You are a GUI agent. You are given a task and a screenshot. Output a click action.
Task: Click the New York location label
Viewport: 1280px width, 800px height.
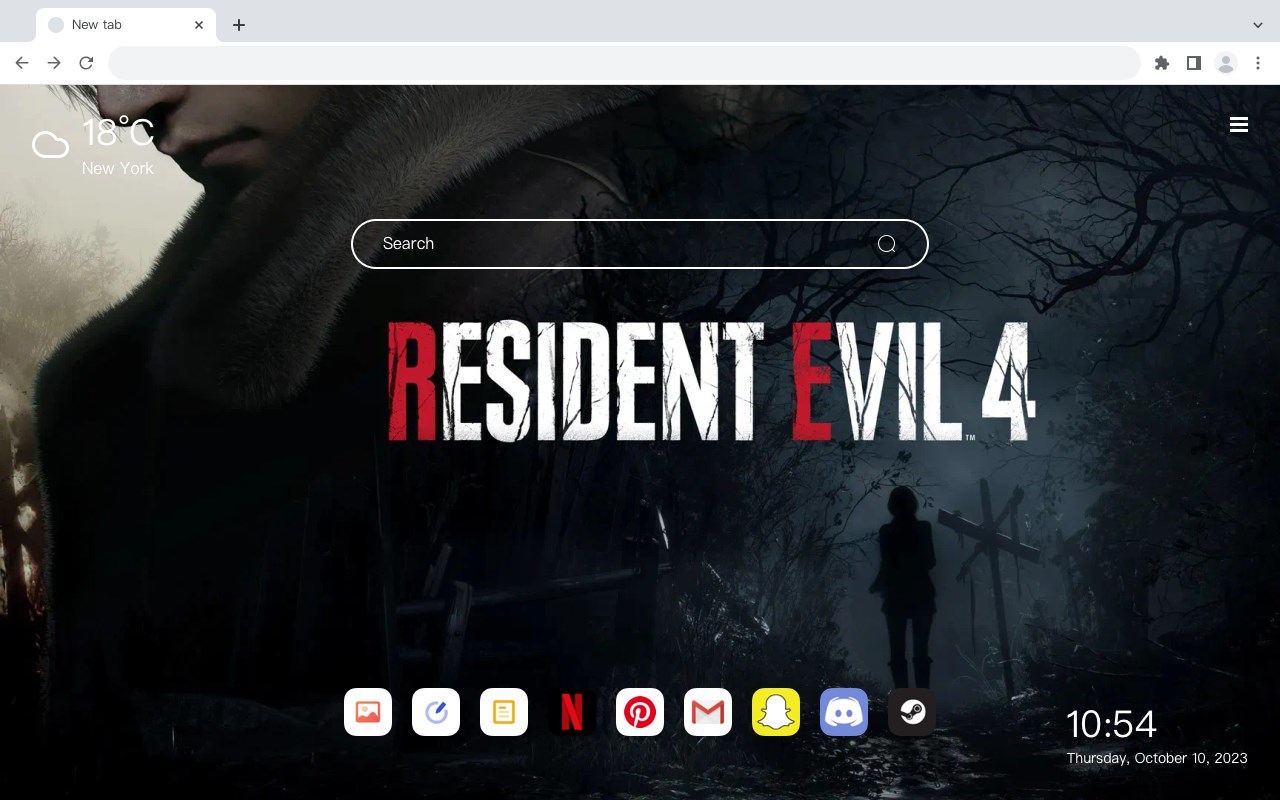click(x=118, y=169)
